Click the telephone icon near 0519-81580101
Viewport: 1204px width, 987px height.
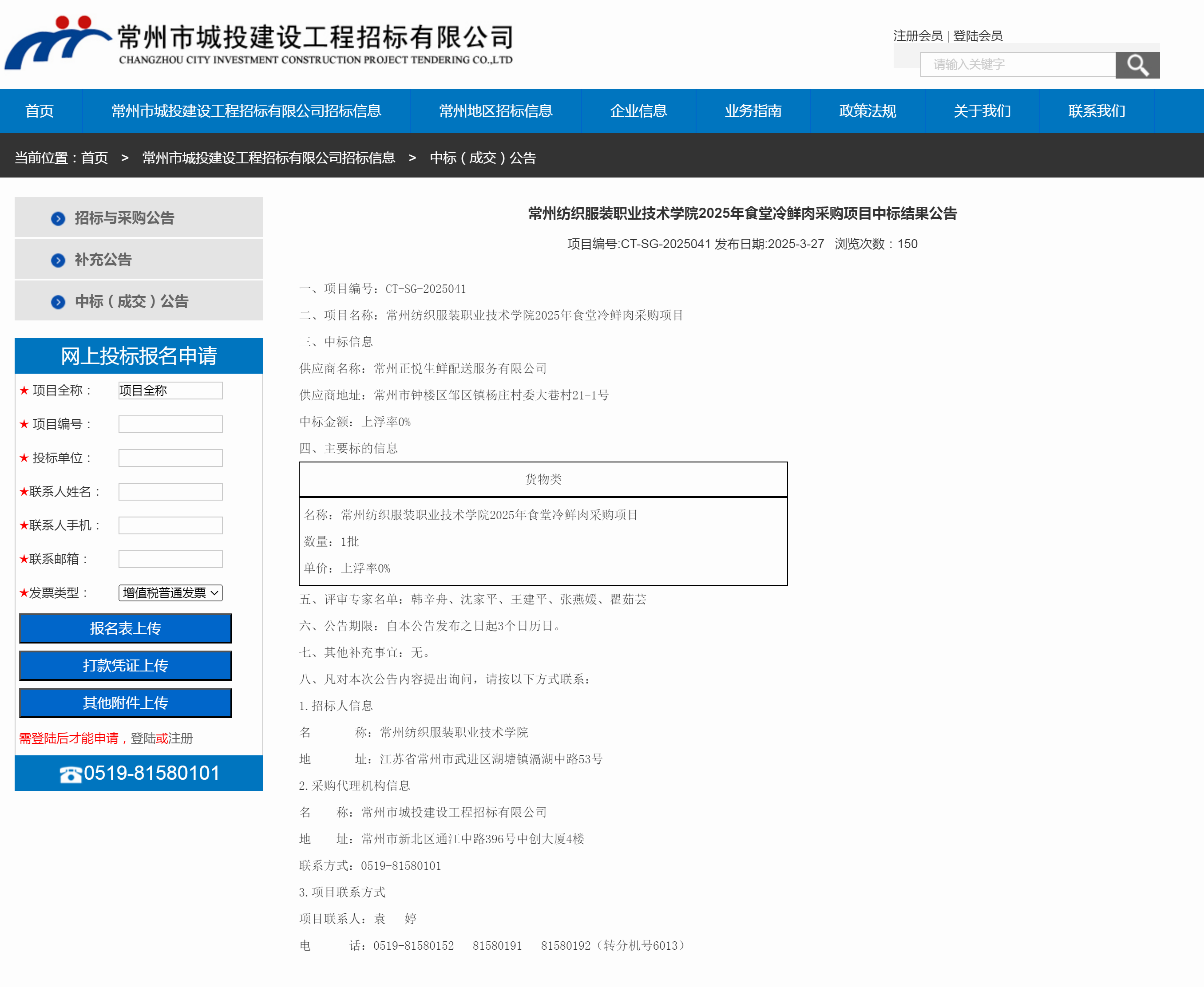[71, 774]
